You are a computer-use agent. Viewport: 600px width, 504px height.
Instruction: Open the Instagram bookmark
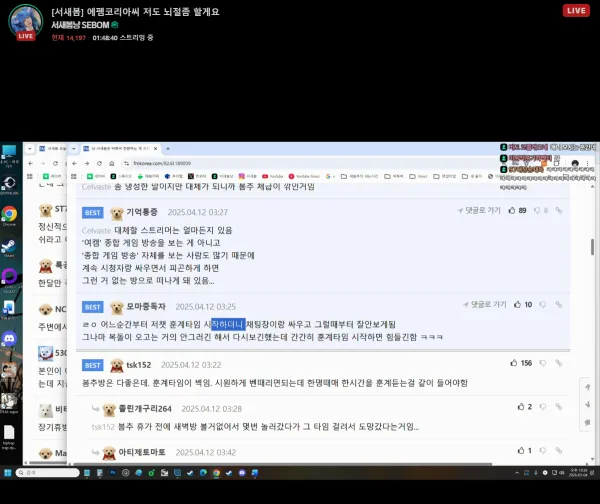(247, 176)
